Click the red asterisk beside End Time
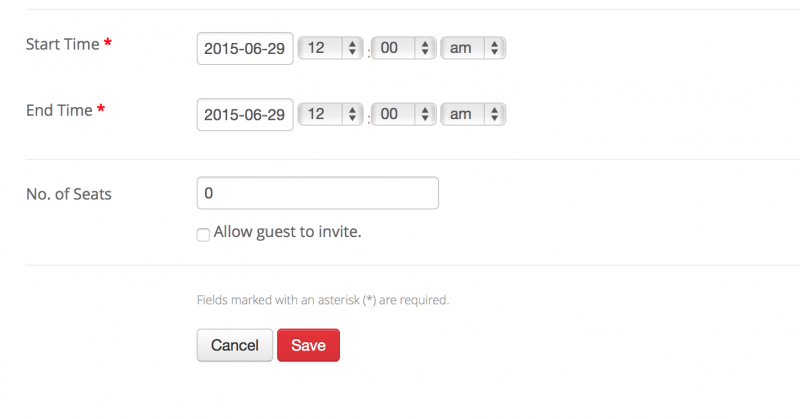Image resolution: width=800 pixels, height=419 pixels. point(101,111)
